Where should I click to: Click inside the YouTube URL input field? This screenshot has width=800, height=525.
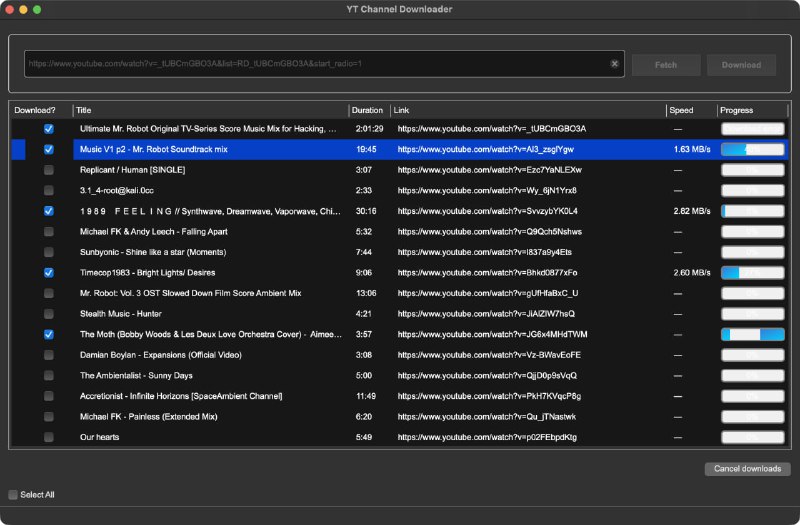pyautogui.click(x=315, y=64)
